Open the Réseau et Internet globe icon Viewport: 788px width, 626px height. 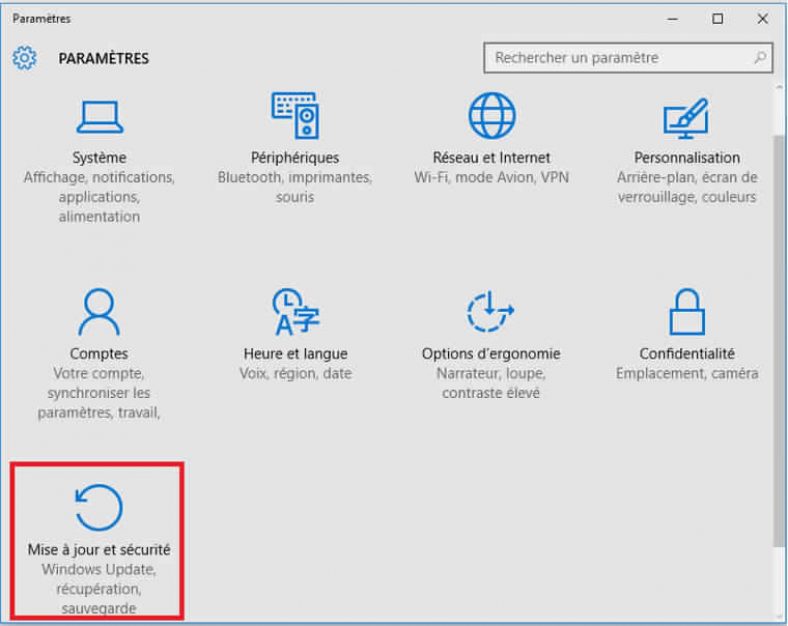(x=491, y=116)
